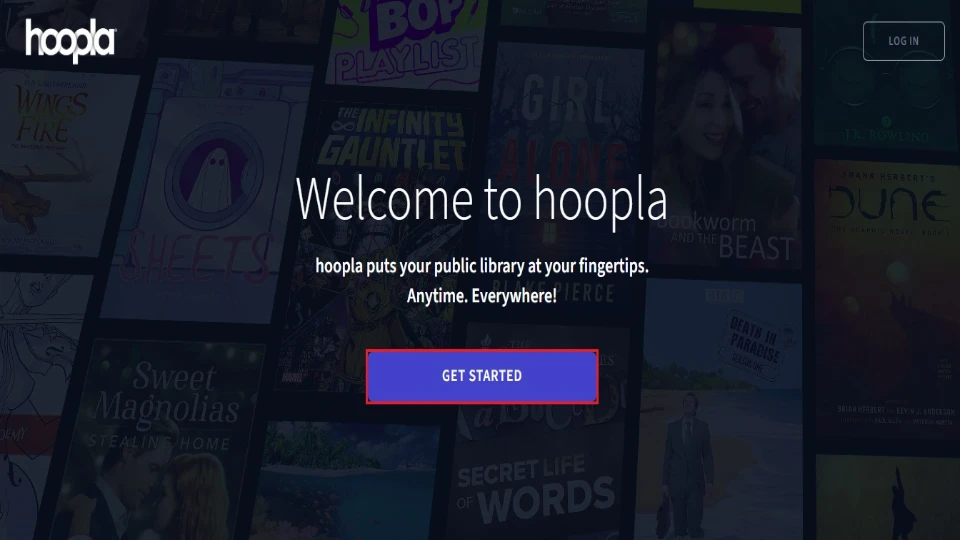Click the hoopla logo
This screenshot has height=540, width=960.
[x=70, y=40]
